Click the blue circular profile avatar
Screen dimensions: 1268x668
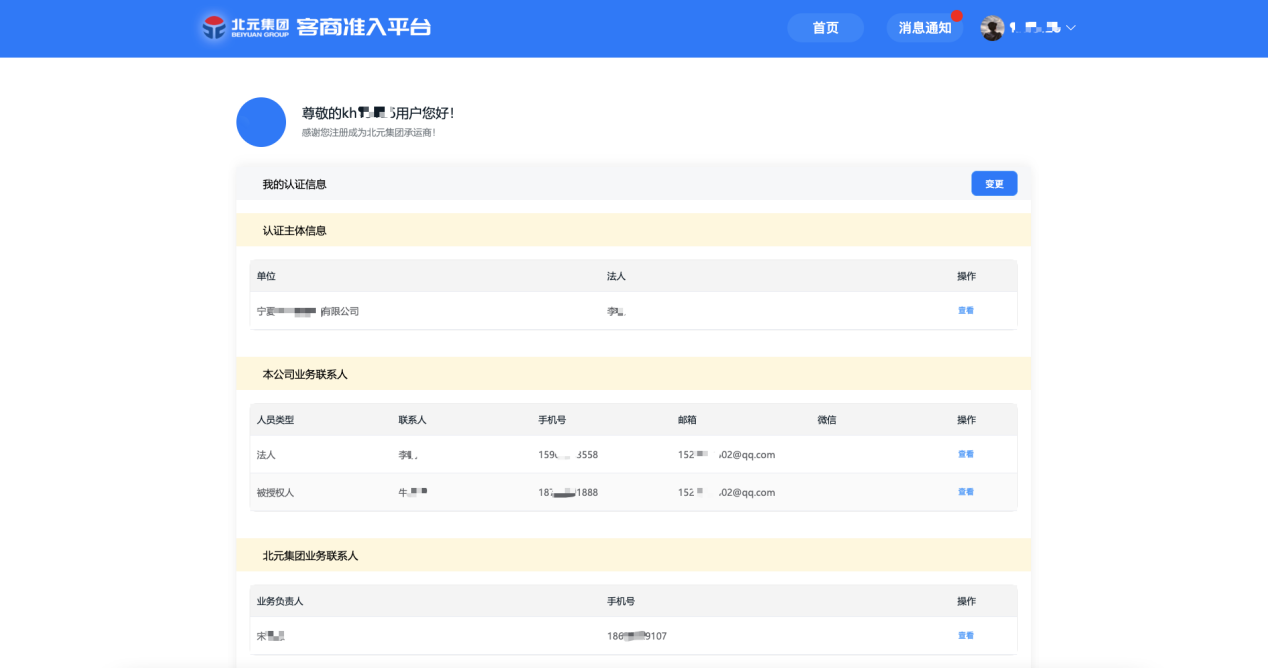coord(261,122)
